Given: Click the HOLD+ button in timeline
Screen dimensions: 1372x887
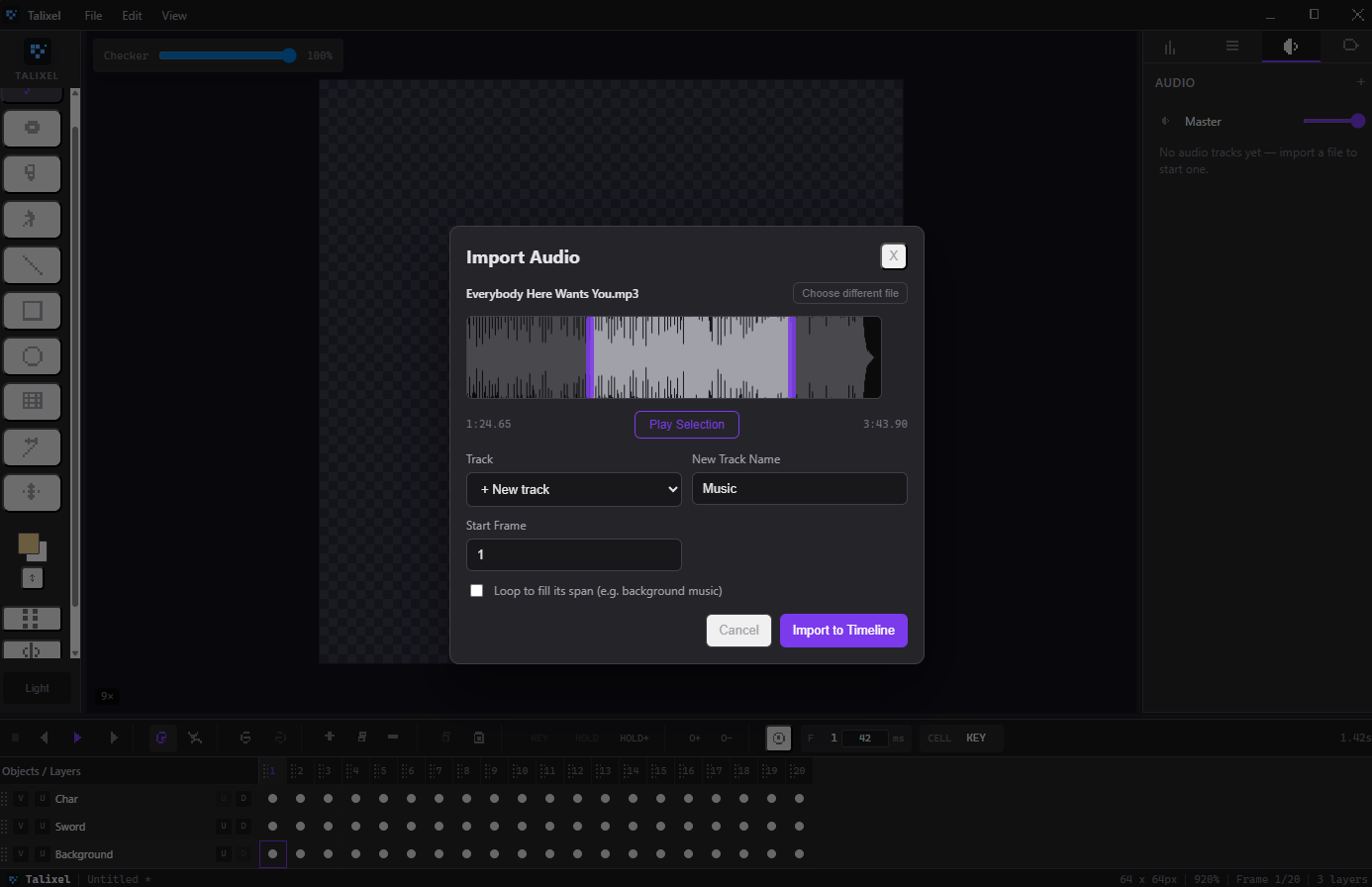Looking at the screenshot, I should [635, 738].
